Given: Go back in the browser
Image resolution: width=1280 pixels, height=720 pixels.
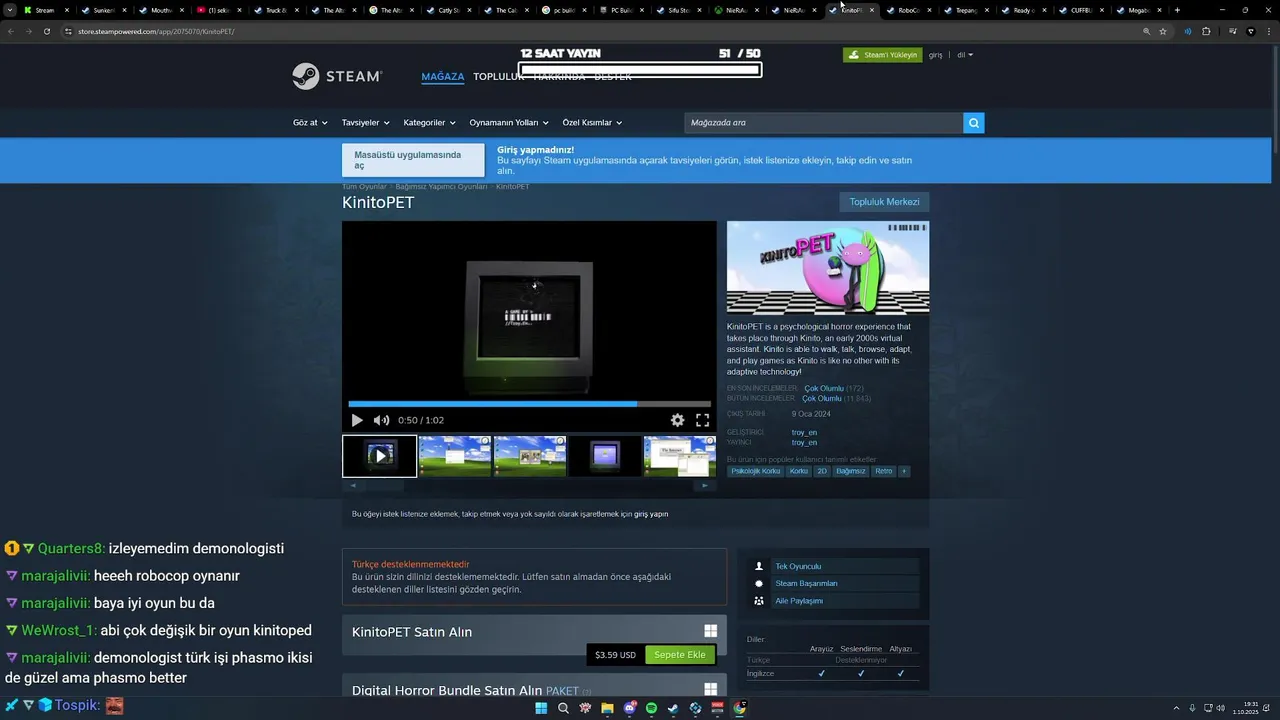Looking at the screenshot, I should 11,31.
